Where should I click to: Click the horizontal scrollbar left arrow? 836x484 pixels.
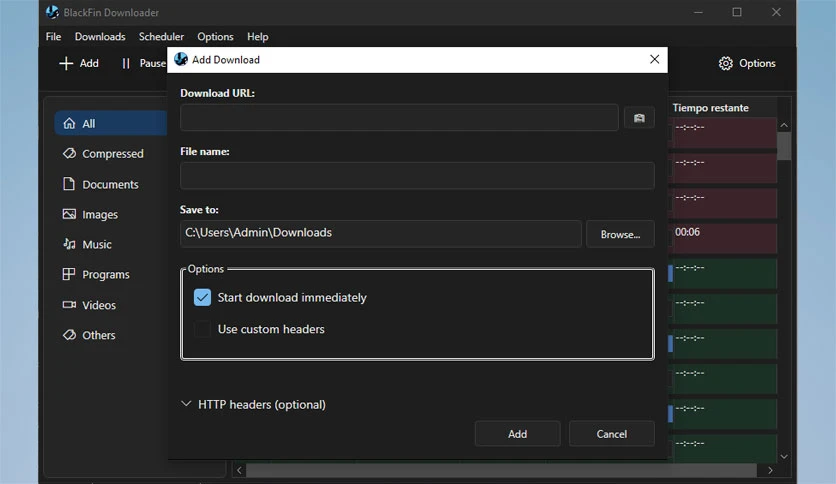pos(239,470)
